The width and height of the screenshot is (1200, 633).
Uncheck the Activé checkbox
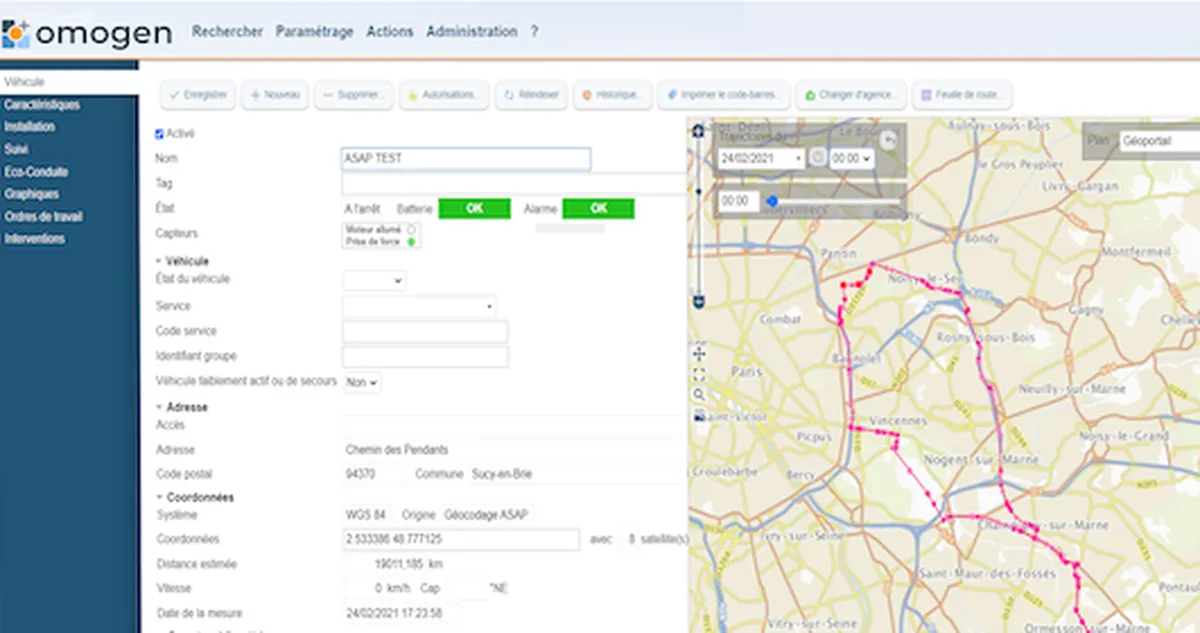coord(159,133)
